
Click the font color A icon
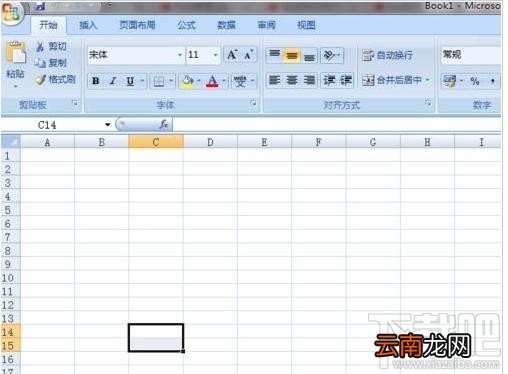212,81
